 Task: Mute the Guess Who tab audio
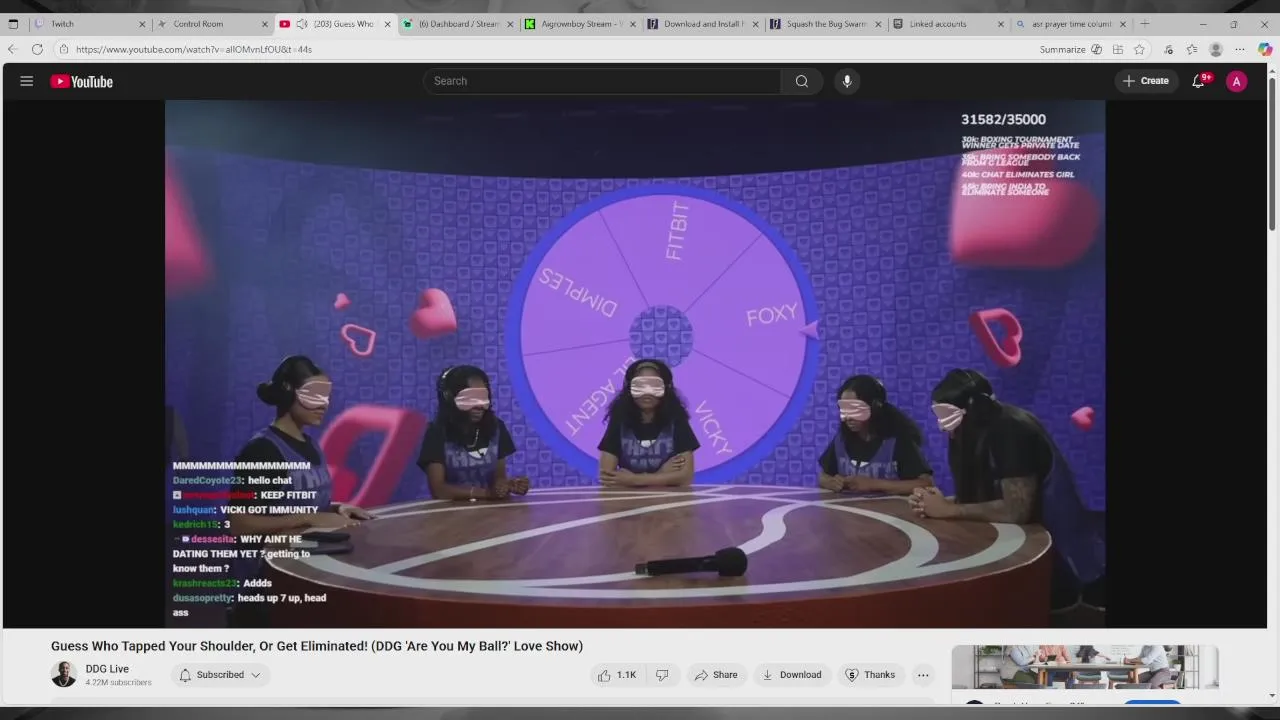point(301,24)
